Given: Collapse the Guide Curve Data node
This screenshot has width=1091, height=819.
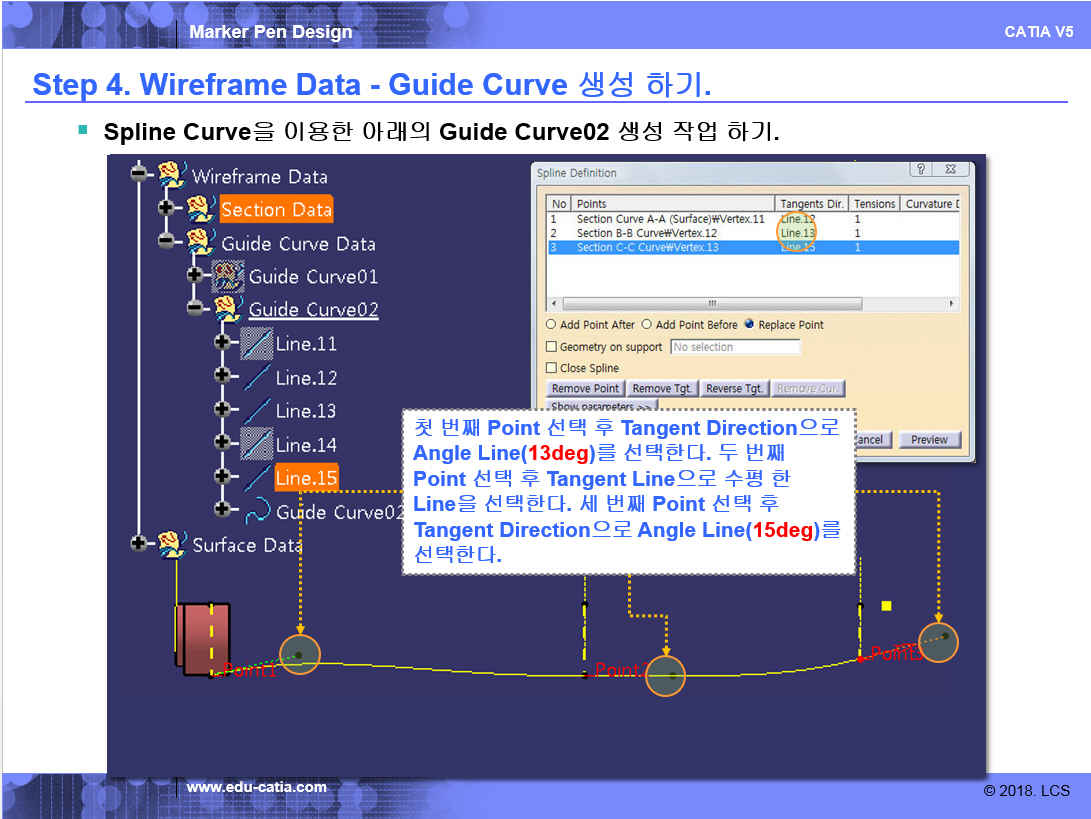Looking at the screenshot, I should pos(166,242).
